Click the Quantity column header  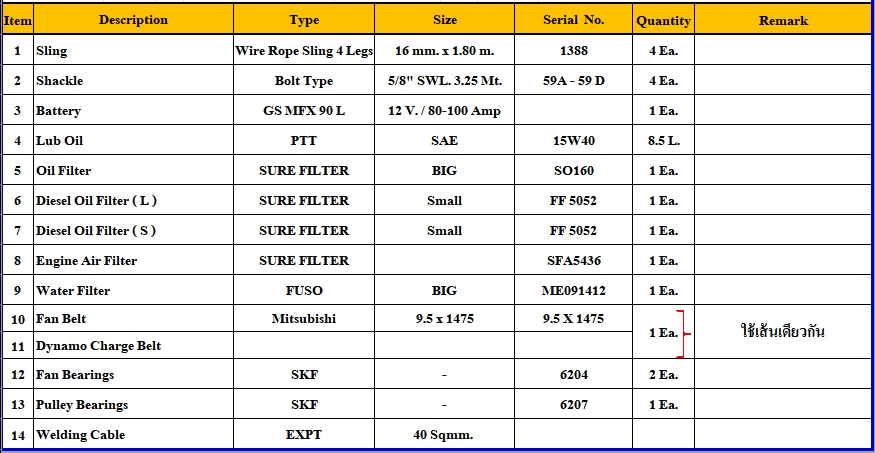pyautogui.click(x=664, y=20)
